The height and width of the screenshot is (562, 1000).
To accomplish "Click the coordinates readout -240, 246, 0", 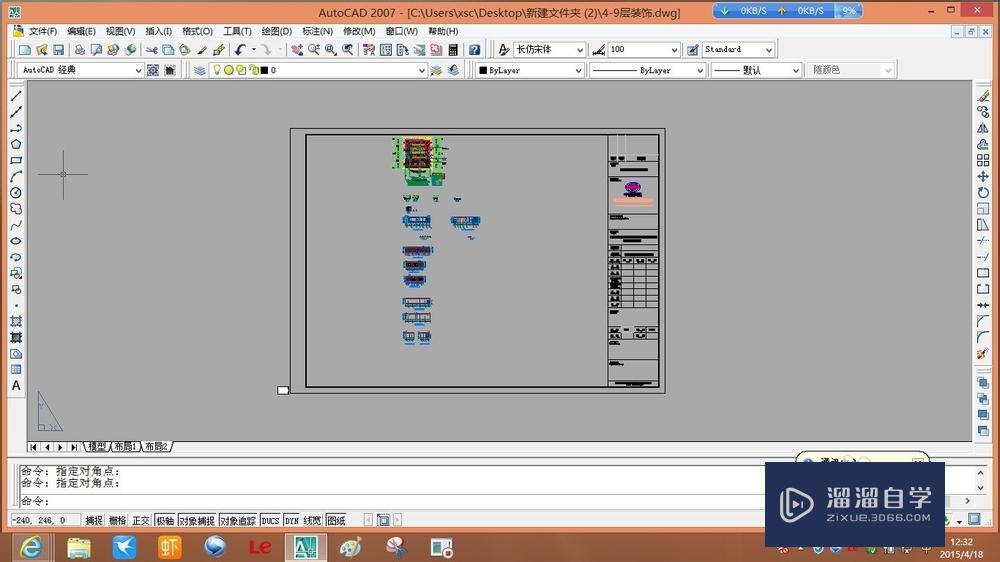I will tap(45, 521).
